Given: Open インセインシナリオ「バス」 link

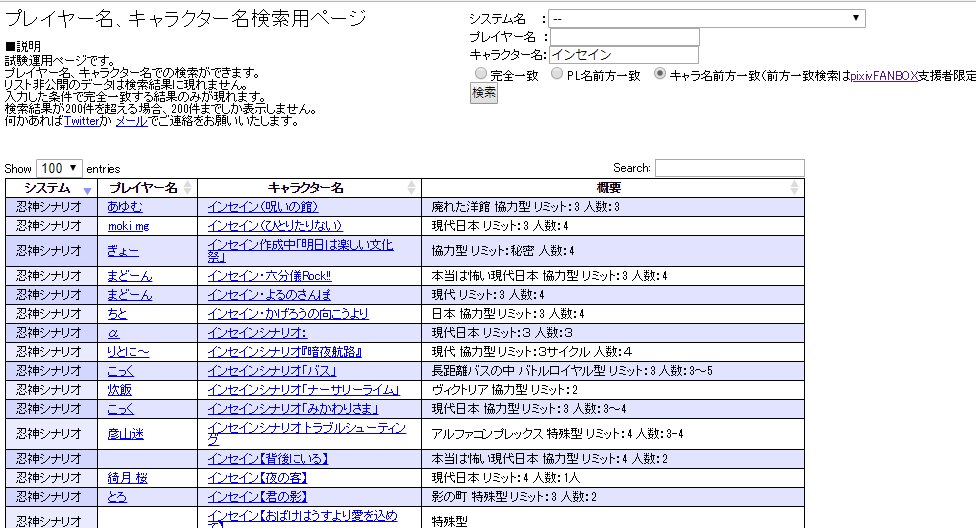Looking at the screenshot, I should [x=272, y=371].
